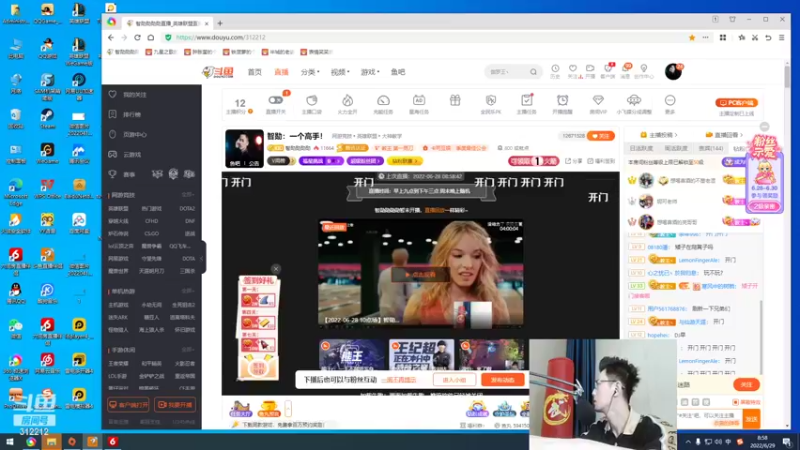Open the AD ad-task icon in toolbar
800x450 pixels.
pos(419,101)
